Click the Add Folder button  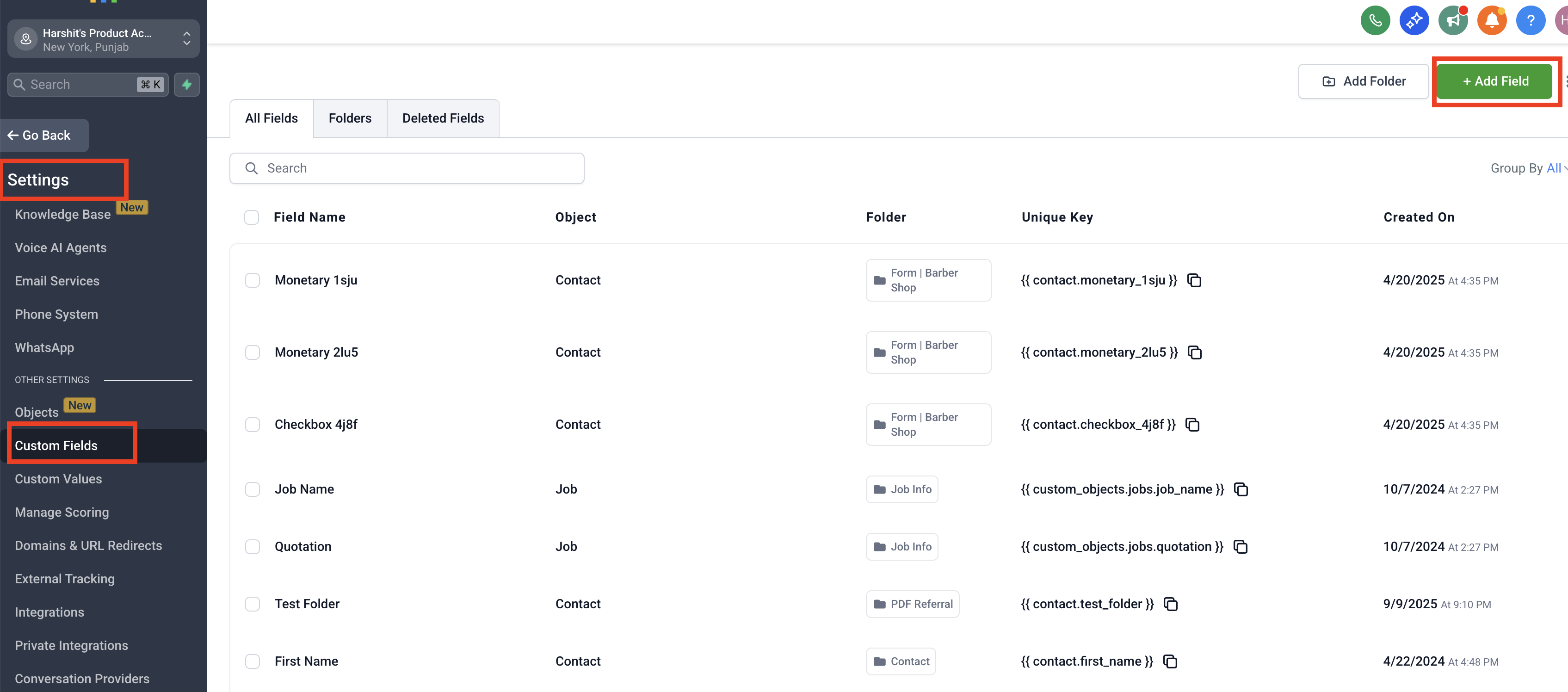pos(1363,81)
